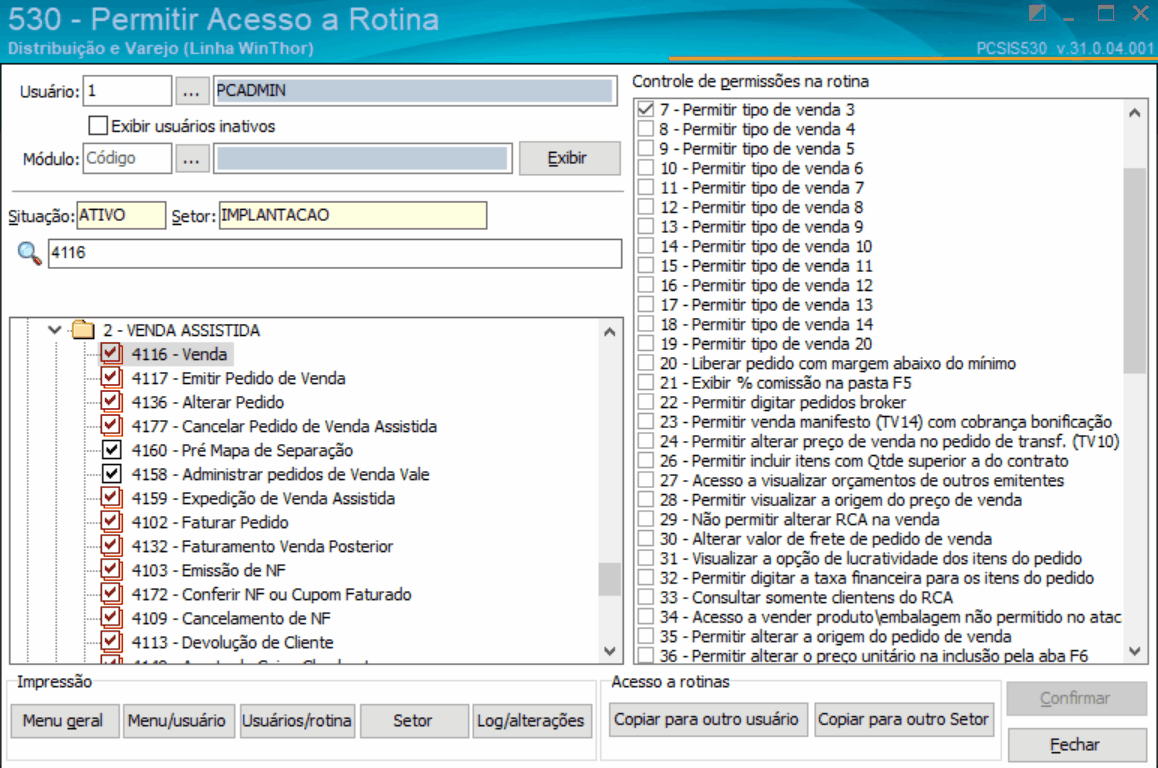Click Usuários/rotina print button
This screenshot has height=768, width=1158.
[297, 720]
